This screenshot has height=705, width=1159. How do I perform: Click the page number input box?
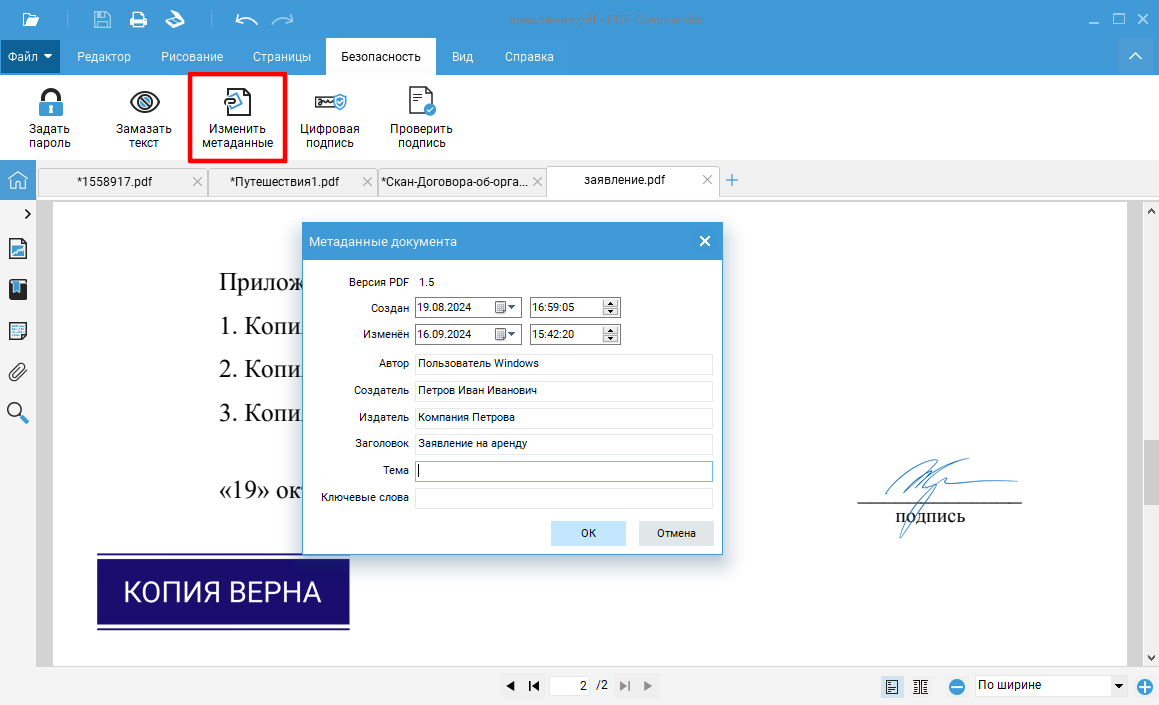(x=571, y=686)
